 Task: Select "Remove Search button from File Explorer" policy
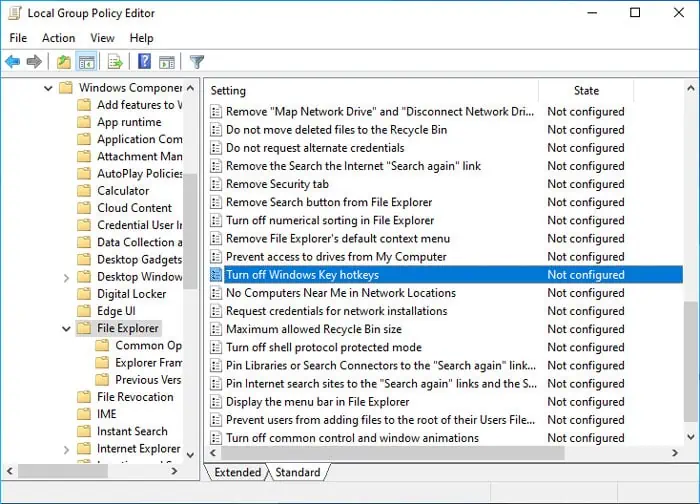pos(329,202)
